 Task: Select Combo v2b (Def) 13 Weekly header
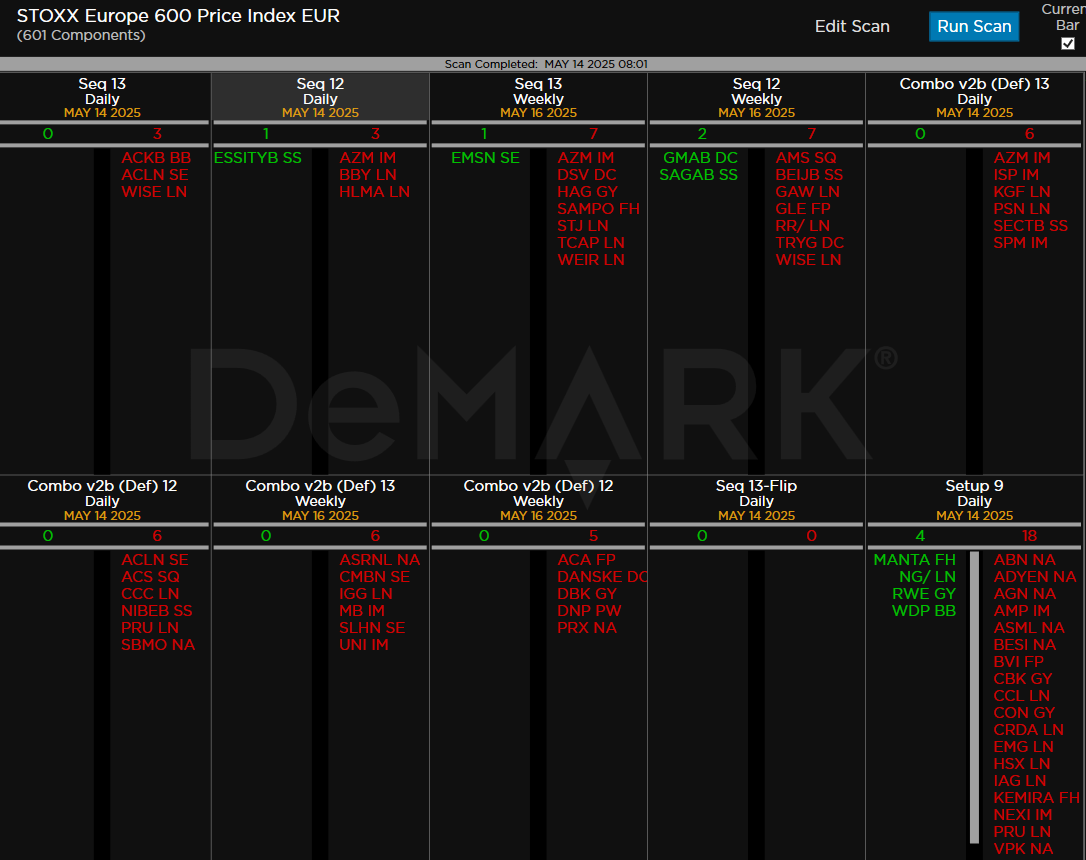click(320, 500)
